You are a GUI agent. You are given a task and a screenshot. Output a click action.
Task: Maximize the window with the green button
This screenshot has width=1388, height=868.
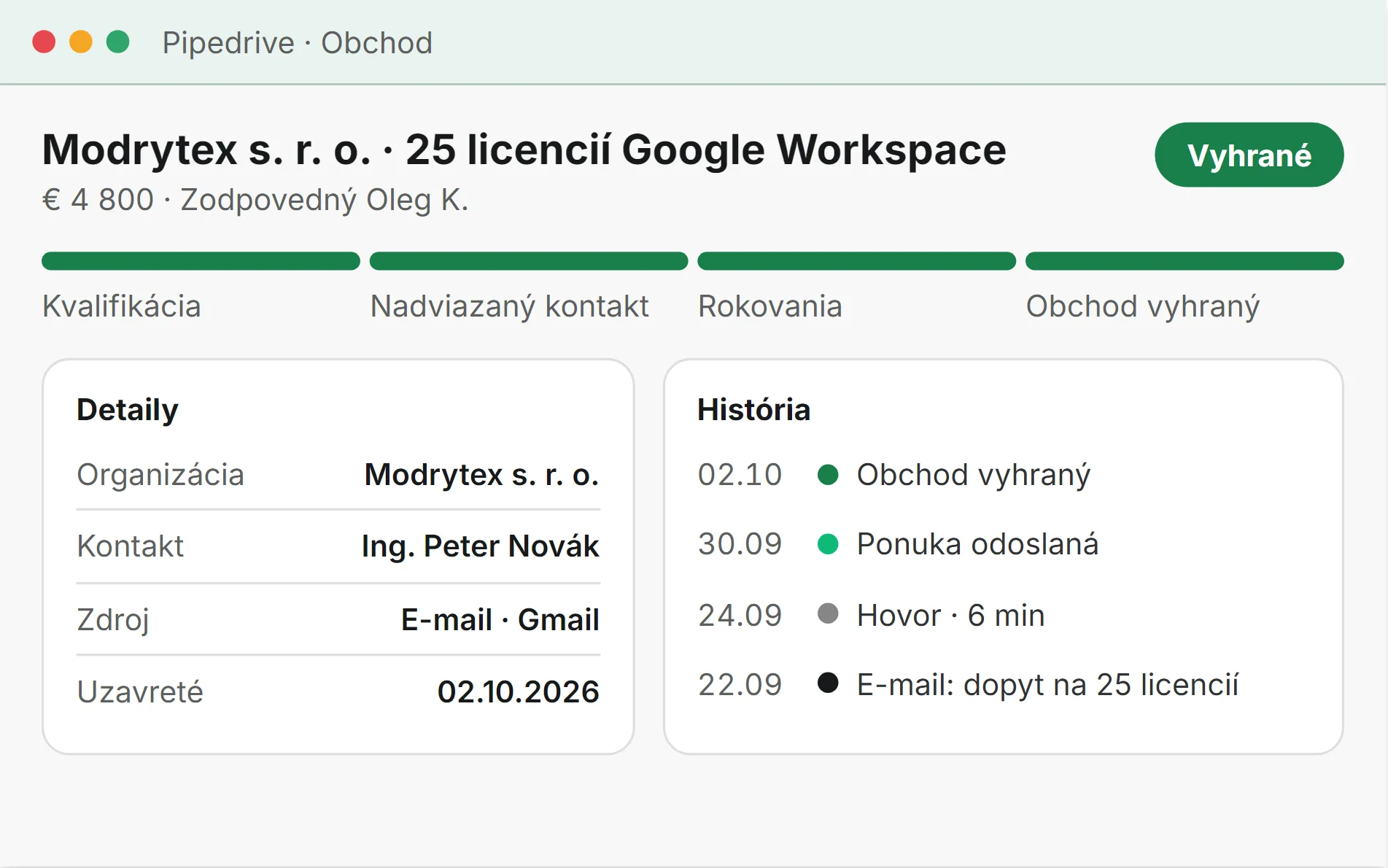click(118, 42)
